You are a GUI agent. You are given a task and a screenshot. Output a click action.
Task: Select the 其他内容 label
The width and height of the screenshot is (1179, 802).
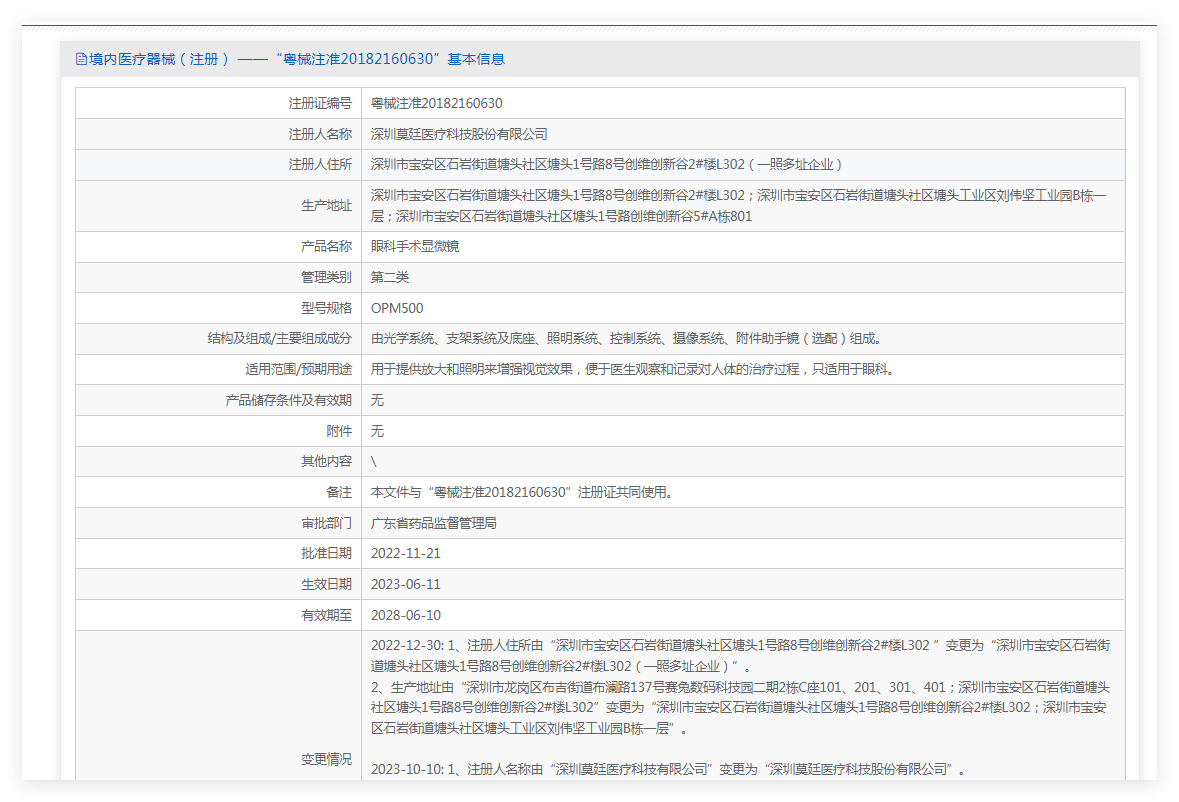point(326,461)
